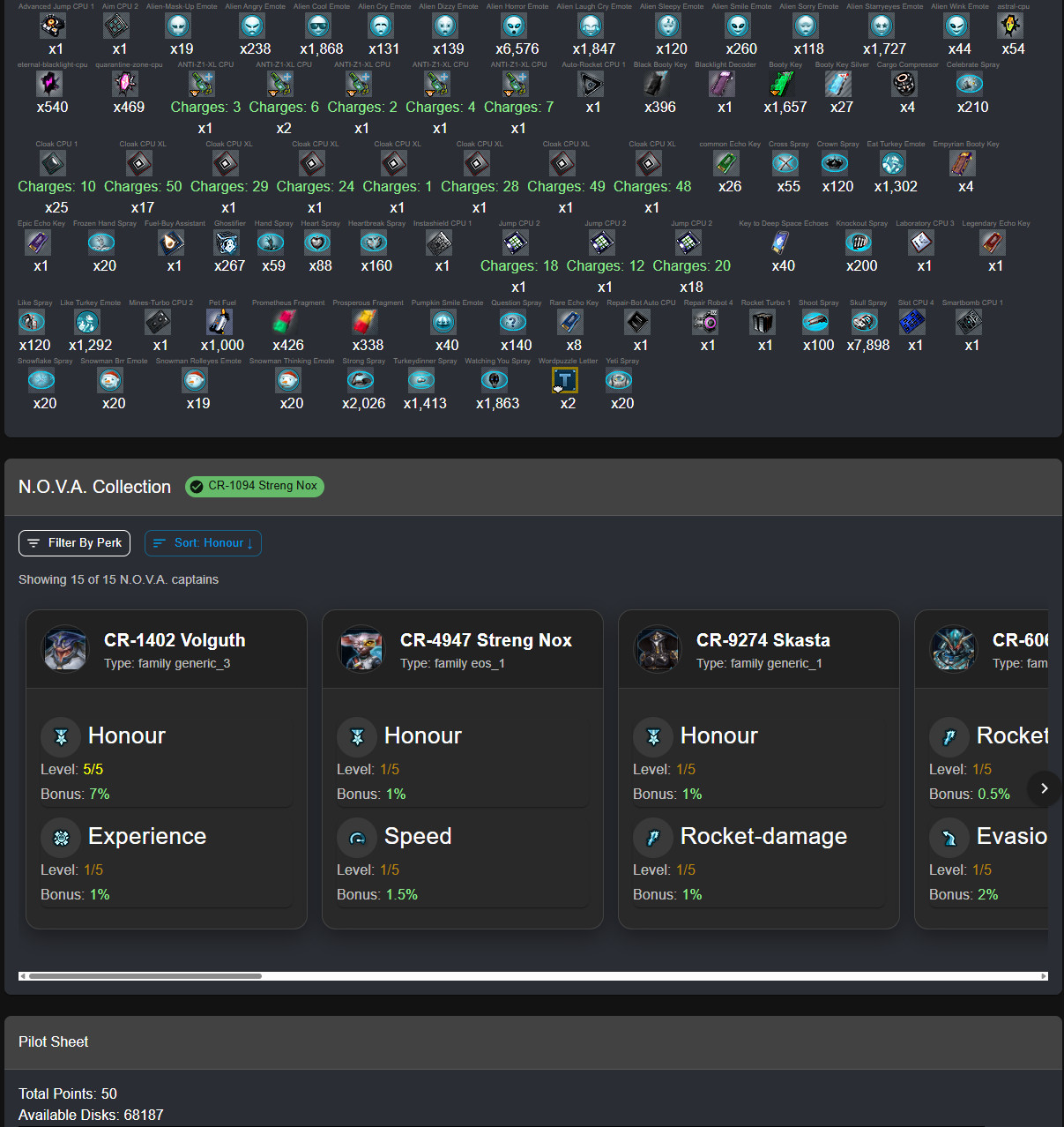The width and height of the screenshot is (1064, 1127).
Task: Select the Watching You Spray icon
Action: click(495, 381)
